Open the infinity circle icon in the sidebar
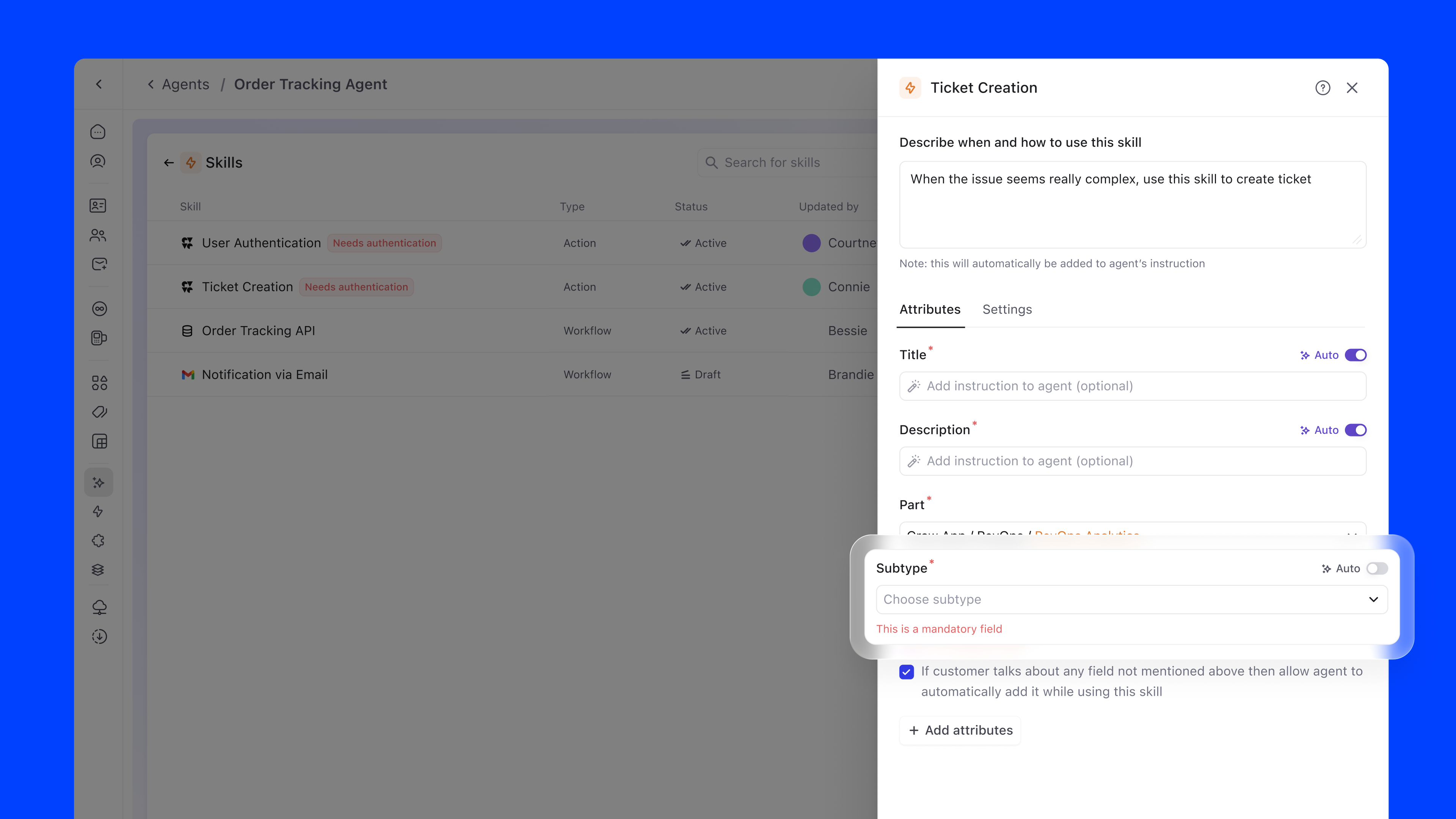The height and width of the screenshot is (819, 1456). pyautogui.click(x=99, y=309)
